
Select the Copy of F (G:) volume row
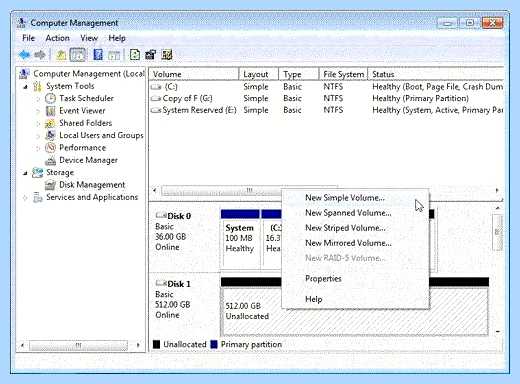point(327,99)
